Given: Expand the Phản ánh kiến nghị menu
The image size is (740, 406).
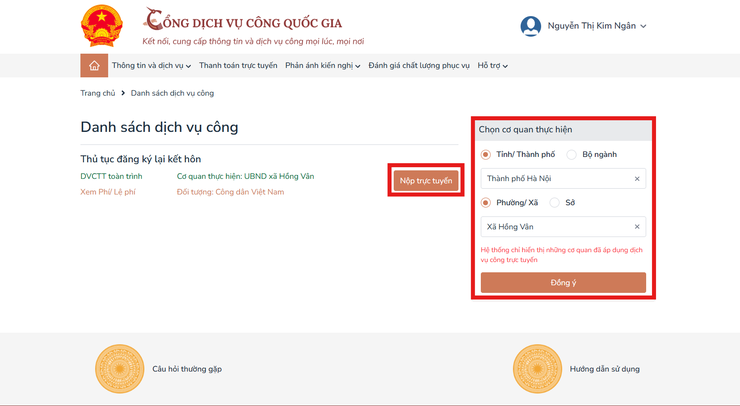Looking at the screenshot, I should point(322,66).
